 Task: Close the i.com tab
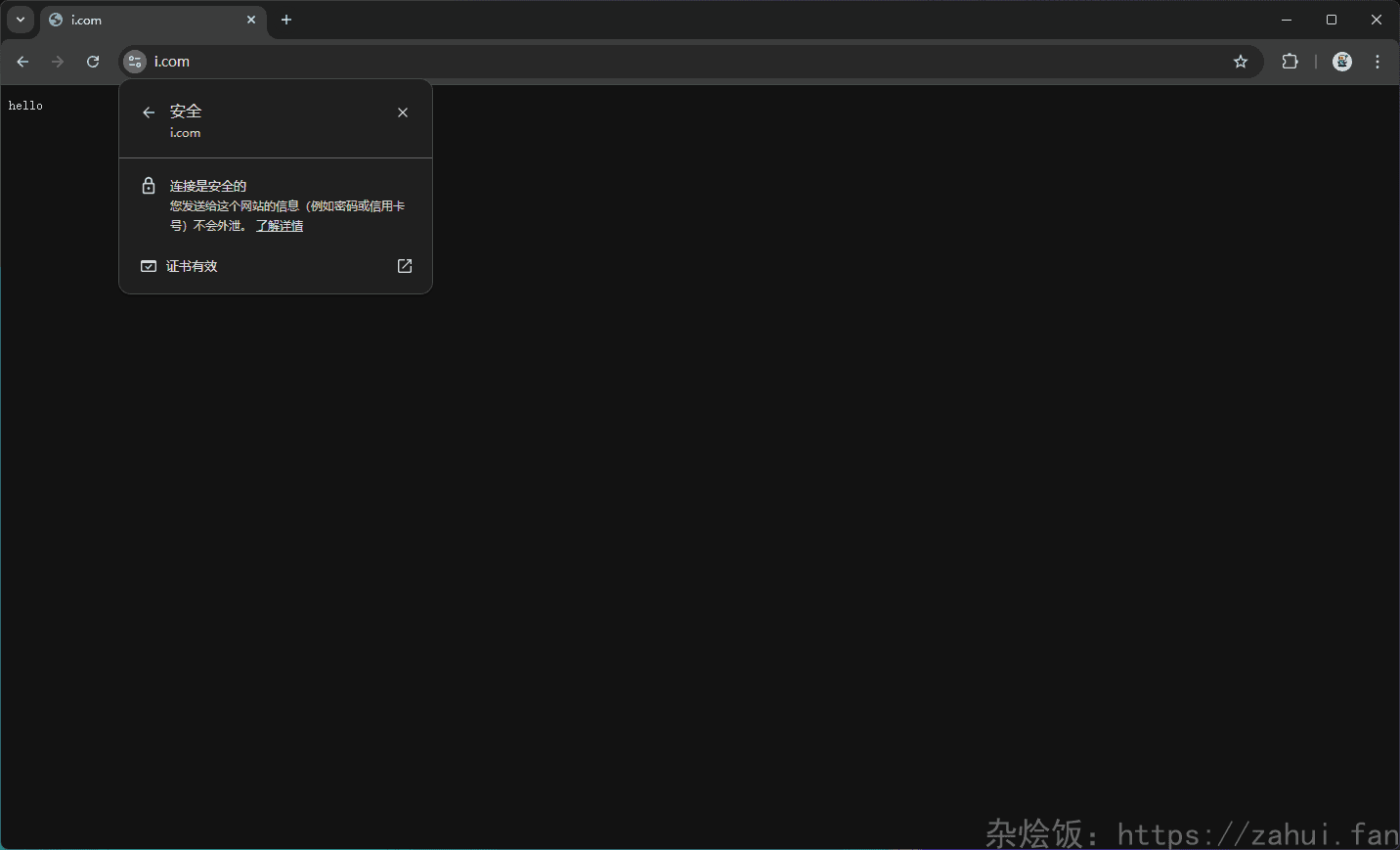(x=251, y=20)
